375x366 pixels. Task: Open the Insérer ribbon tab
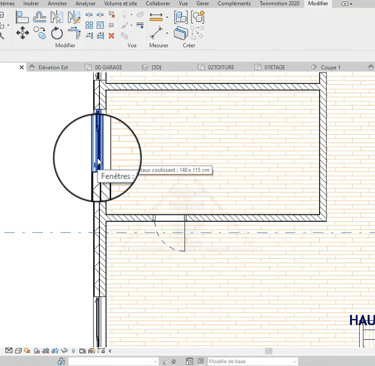[31, 3]
